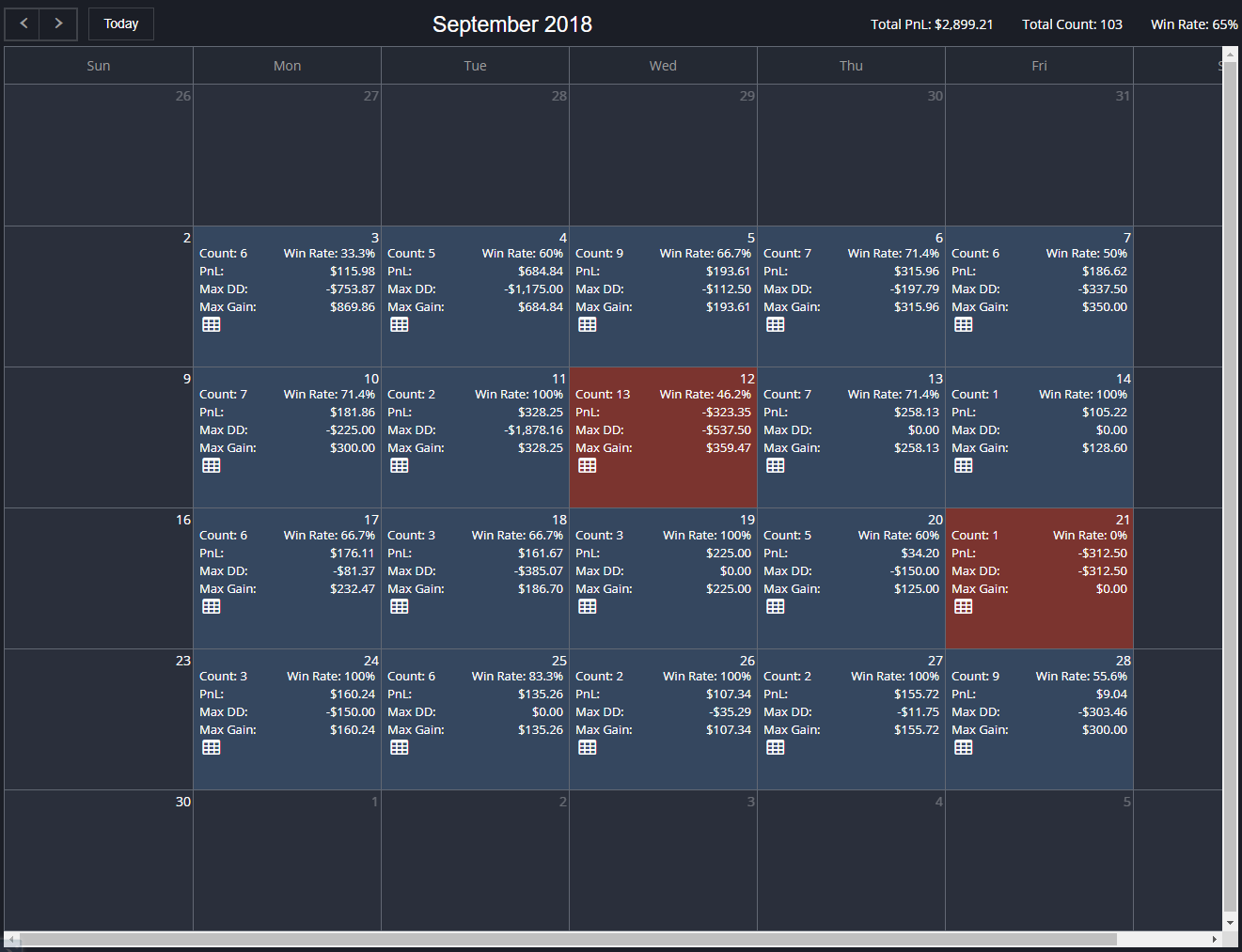Select the Tue column header
Screen dimensions: 1242x952
pyautogui.click(x=475, y=66)
